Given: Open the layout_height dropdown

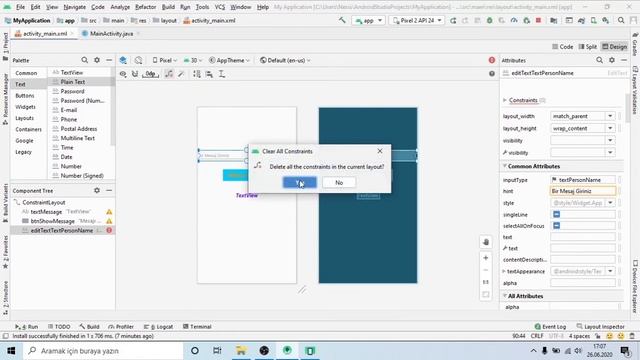Looking at the screenshot, I should tap(610, 128).
